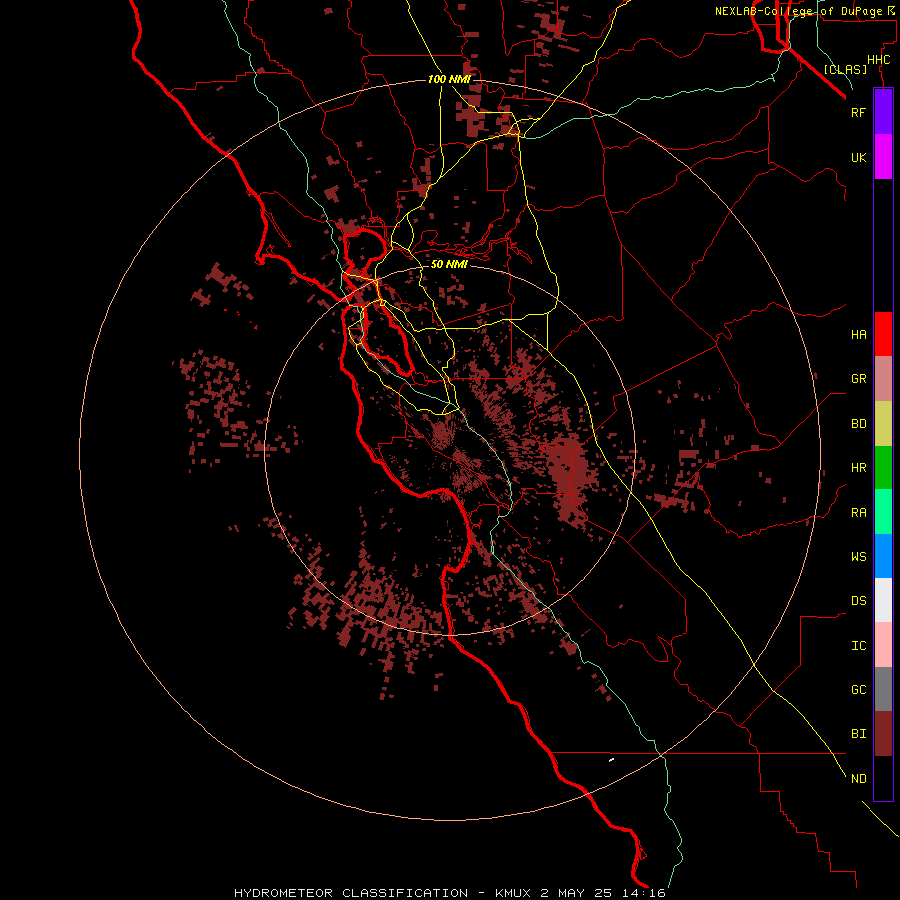The image size is (900, 900).
Task: Click the HA legend label
Action: [x=858, y=335]
